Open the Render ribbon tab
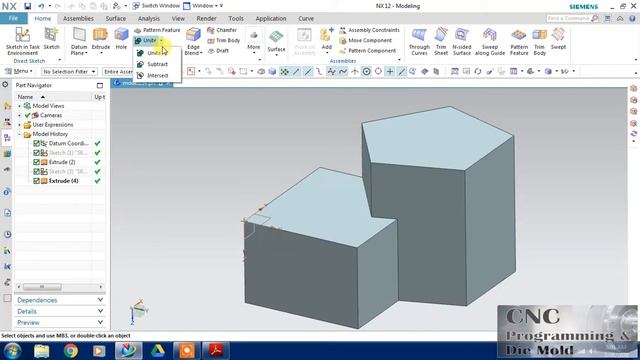 [207, 18]
